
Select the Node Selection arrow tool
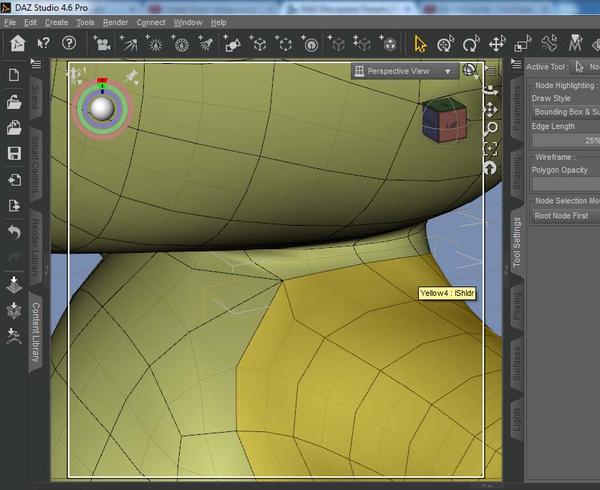[420, 44]
